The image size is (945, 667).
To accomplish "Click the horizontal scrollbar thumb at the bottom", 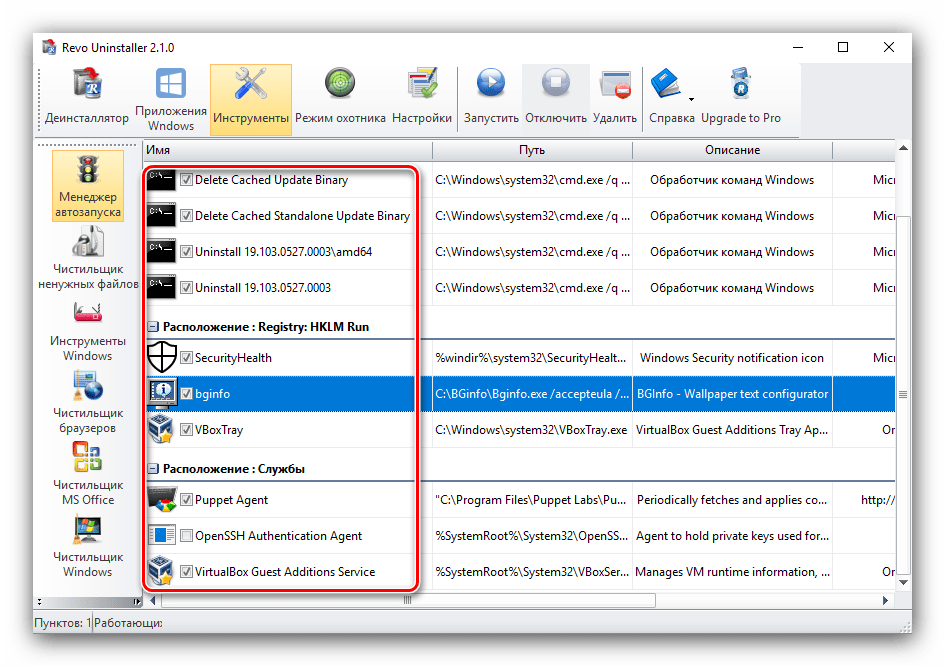I will click(408, 601).
